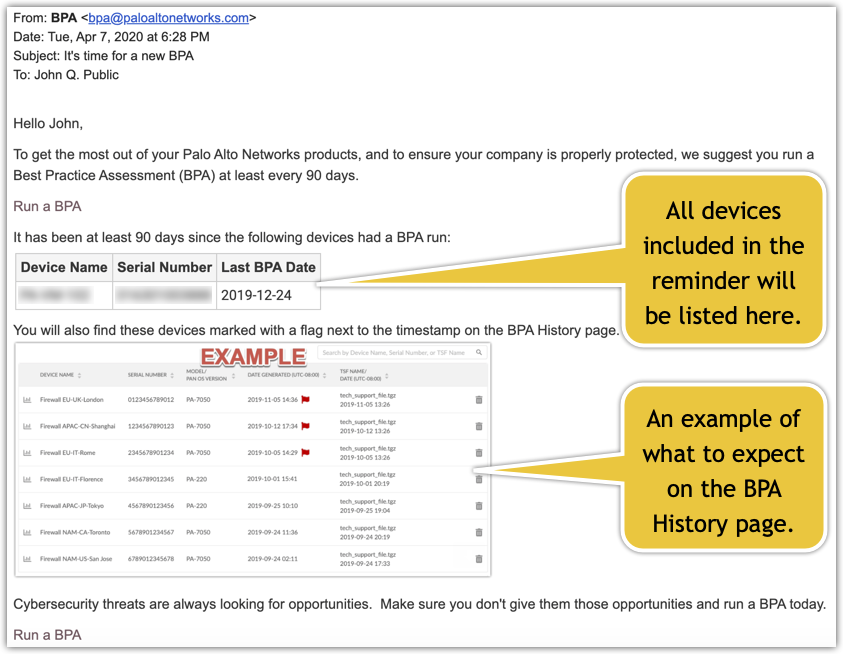Click the report chart icon for Firewall NAM-US-San Jose
Viewport: 843px width, 654px height.
point(27,559)
